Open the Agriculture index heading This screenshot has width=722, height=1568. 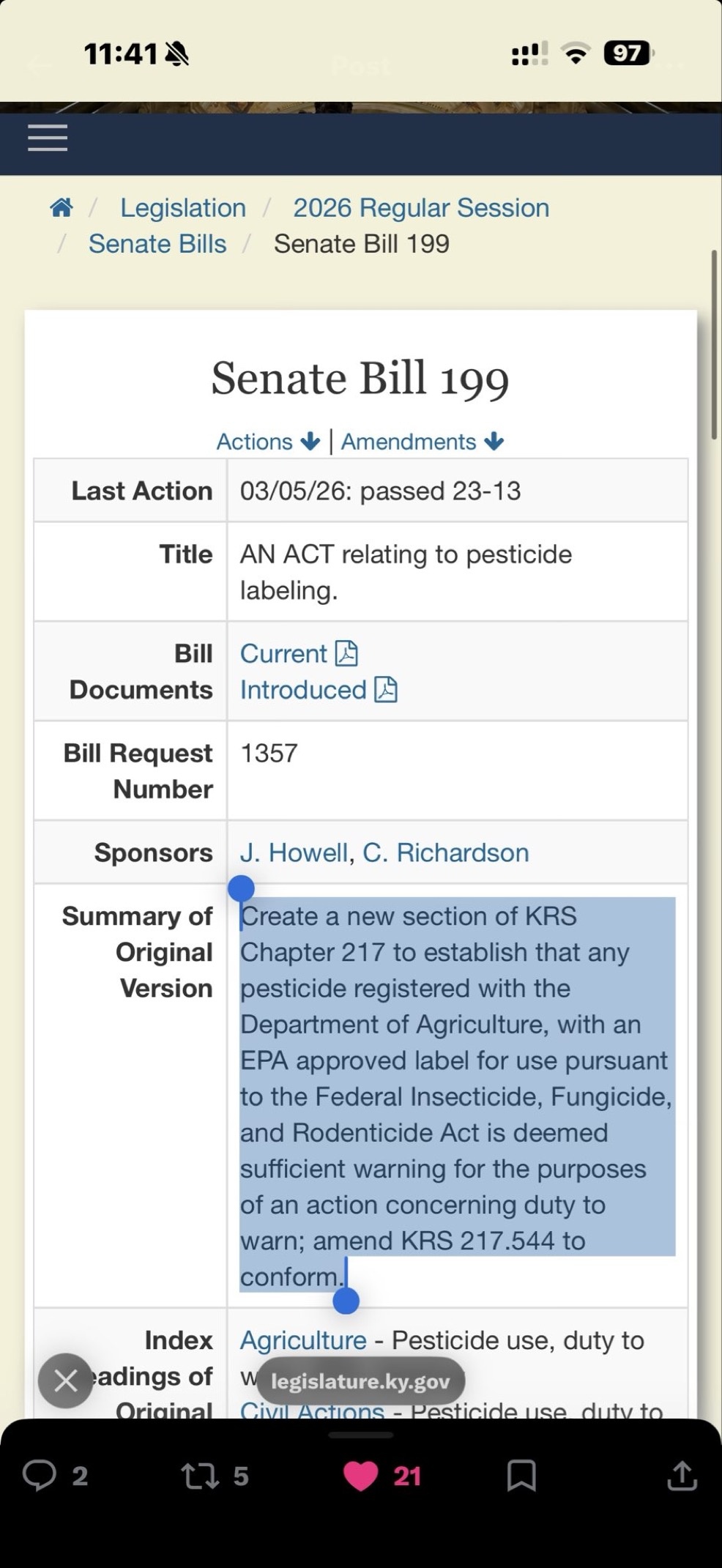(x=303, y=1340)
